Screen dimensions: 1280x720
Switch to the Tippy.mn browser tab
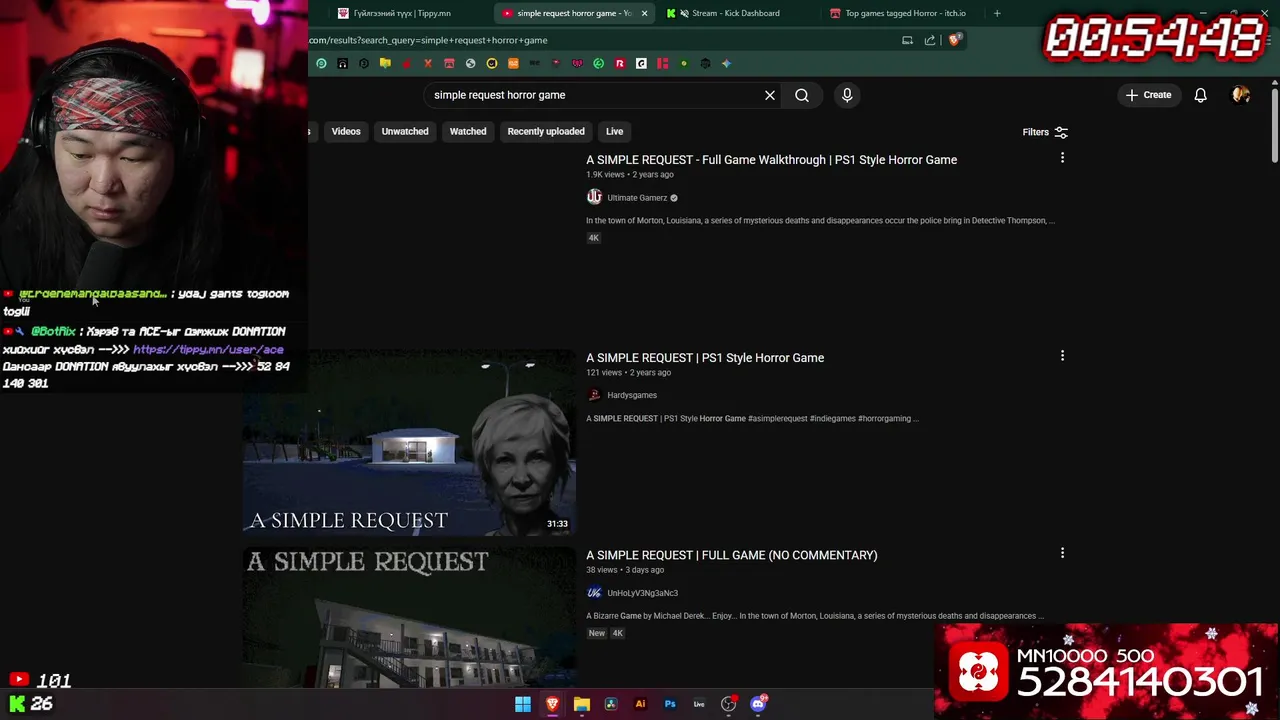pyautogui.click(x=400, y=13)
